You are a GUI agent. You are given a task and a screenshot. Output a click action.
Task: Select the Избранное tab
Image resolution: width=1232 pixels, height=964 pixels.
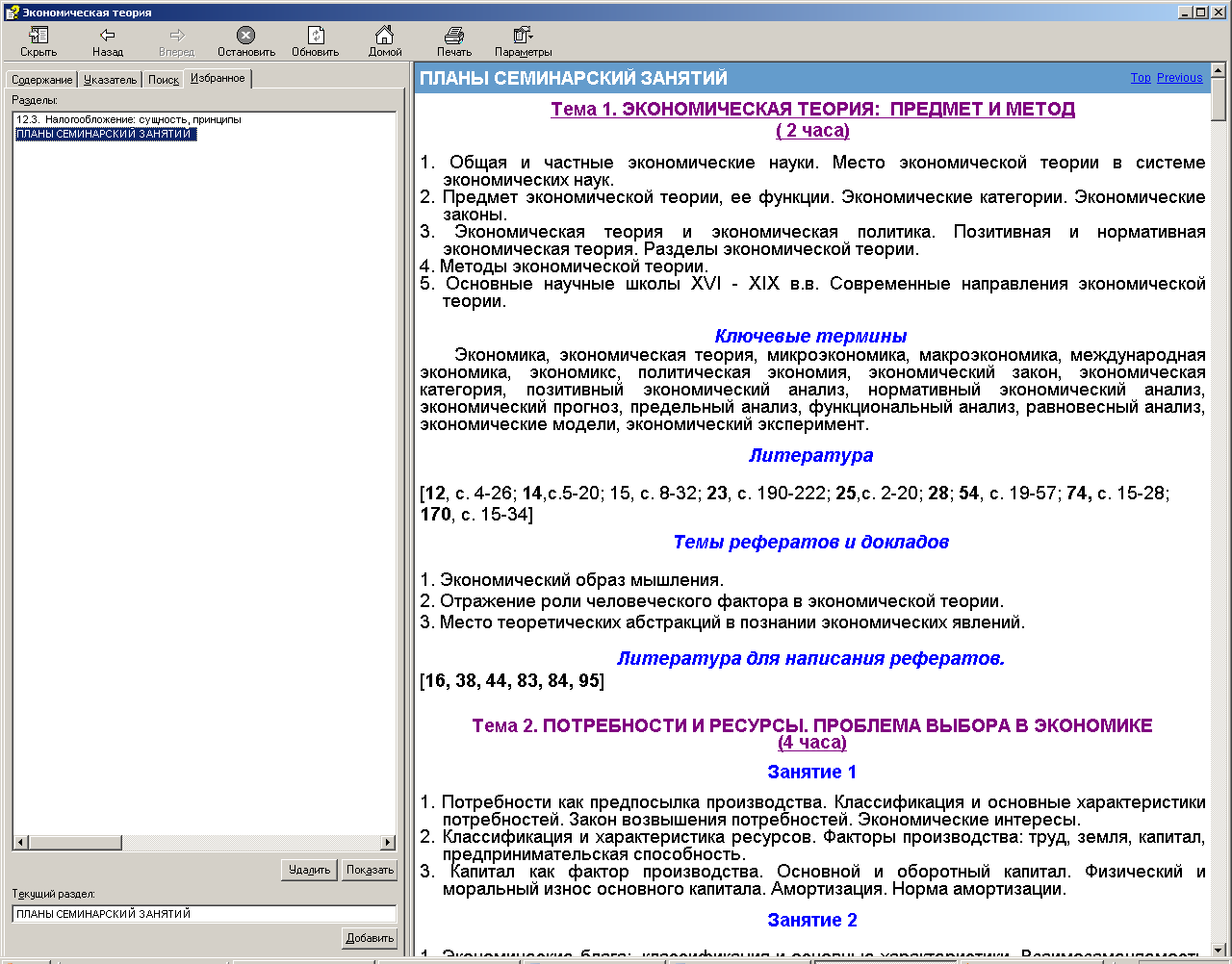(218, 78)
